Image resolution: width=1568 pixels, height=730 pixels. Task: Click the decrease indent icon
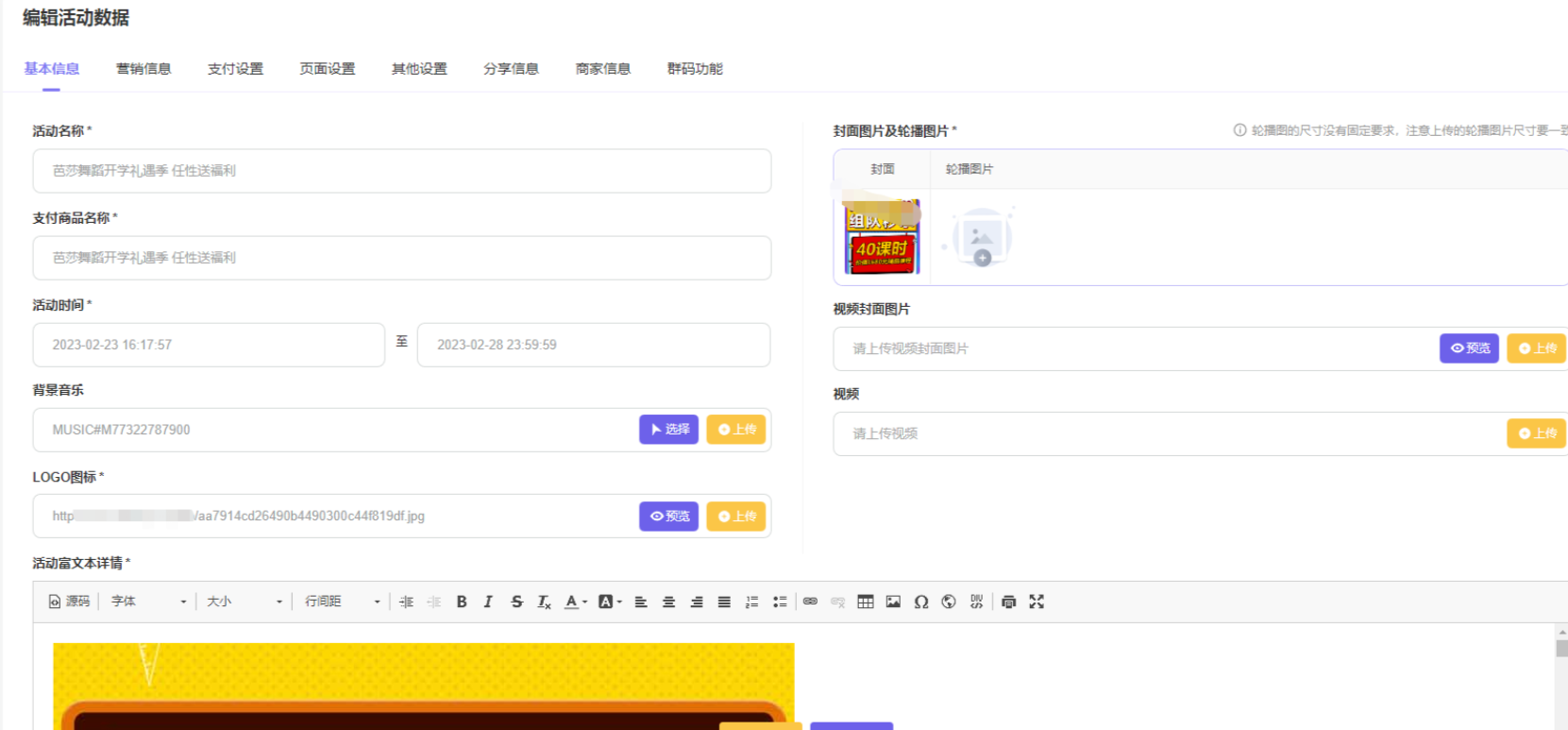click(433, 602)
